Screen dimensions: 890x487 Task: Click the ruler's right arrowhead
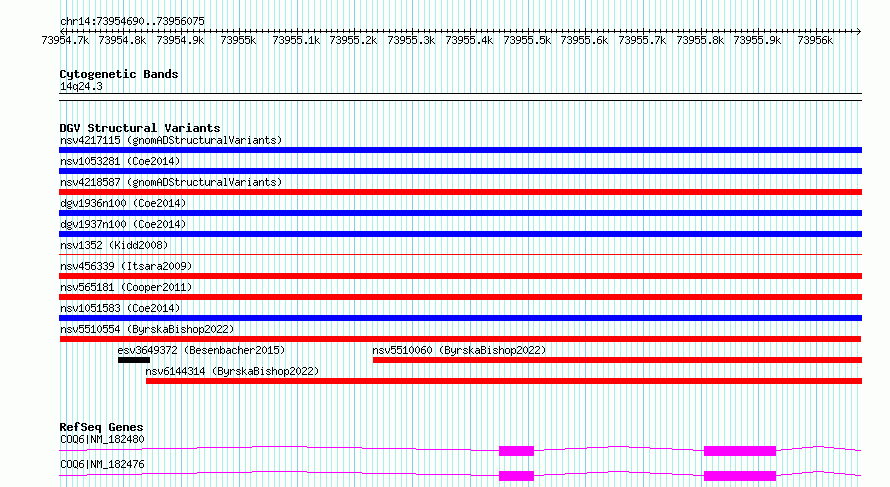tap(859, 31)
